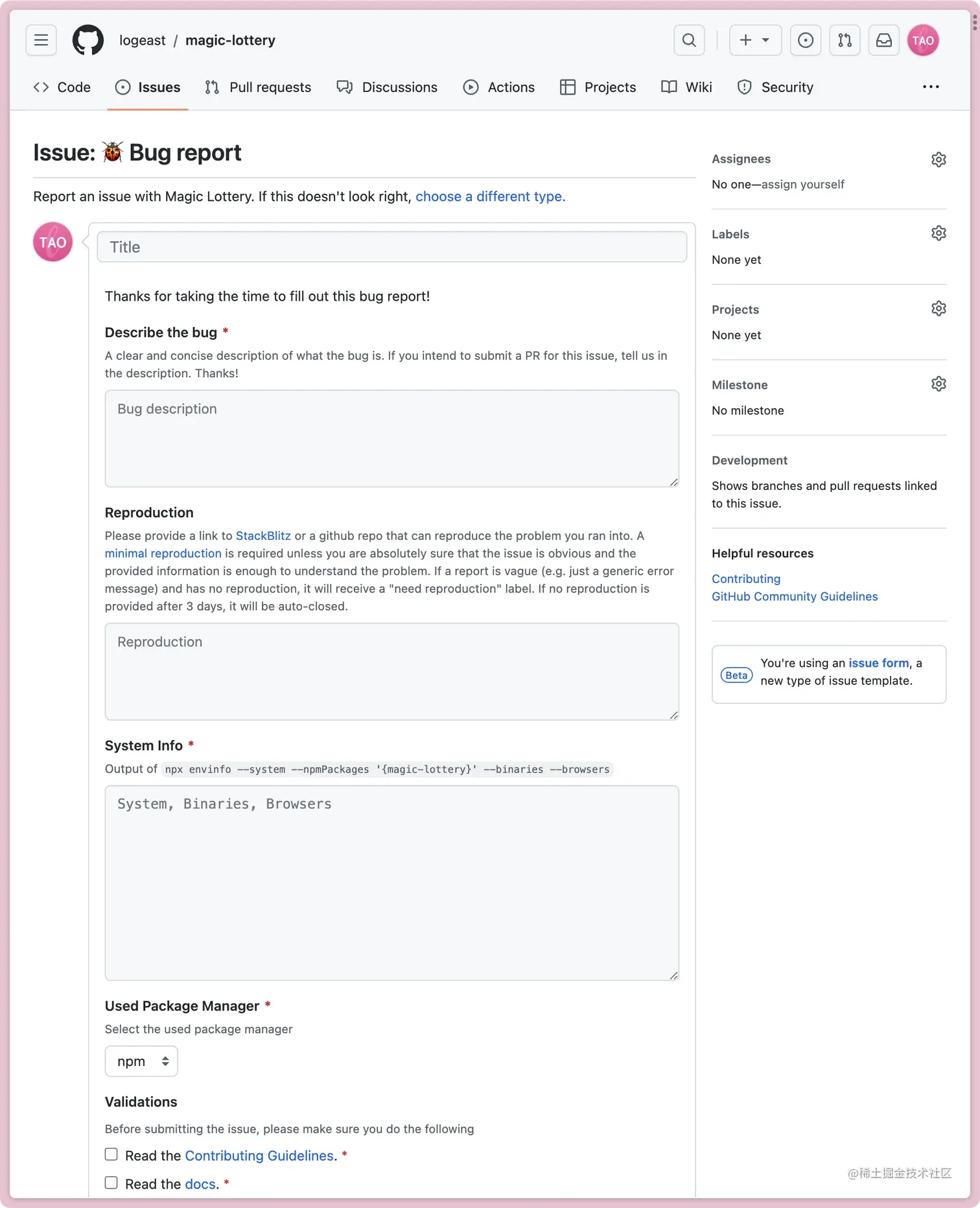Open the Milestone gear settings
Viewport: 980px width, 1208px height.
click(939, 384)
